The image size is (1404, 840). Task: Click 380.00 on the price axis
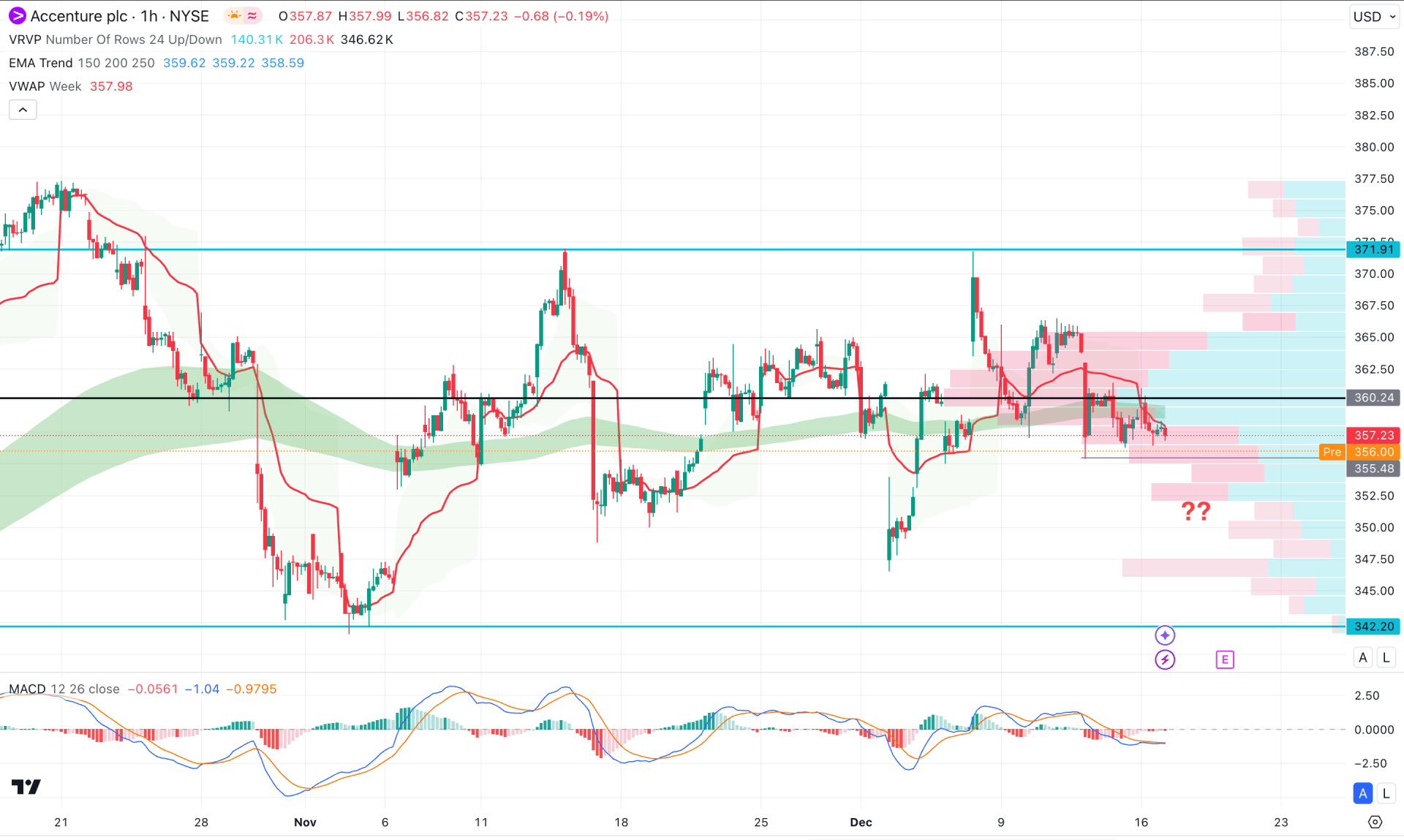tap(1374, 147)
